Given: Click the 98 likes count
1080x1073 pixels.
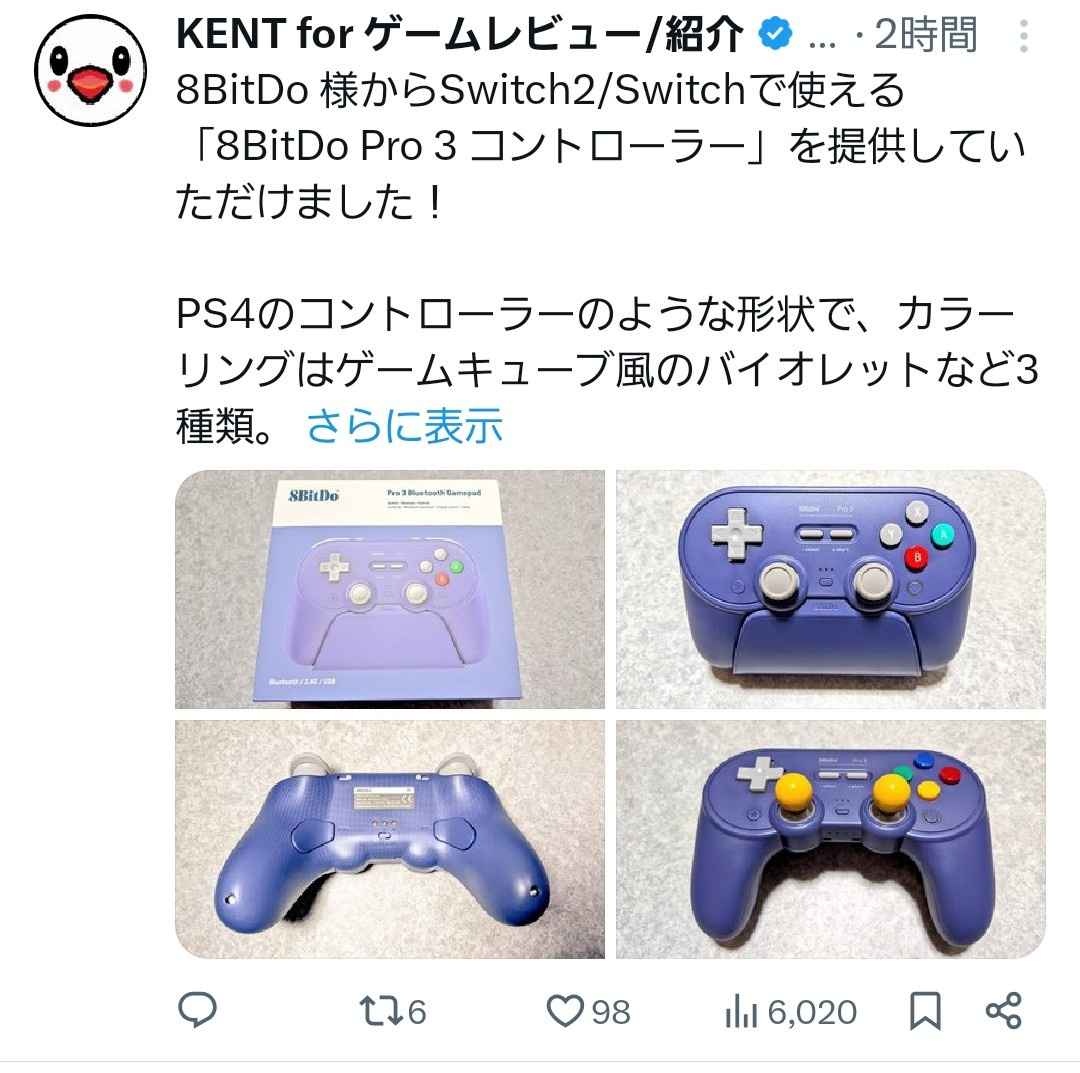Looking at the screenshot, I should tap(611, 1012).
